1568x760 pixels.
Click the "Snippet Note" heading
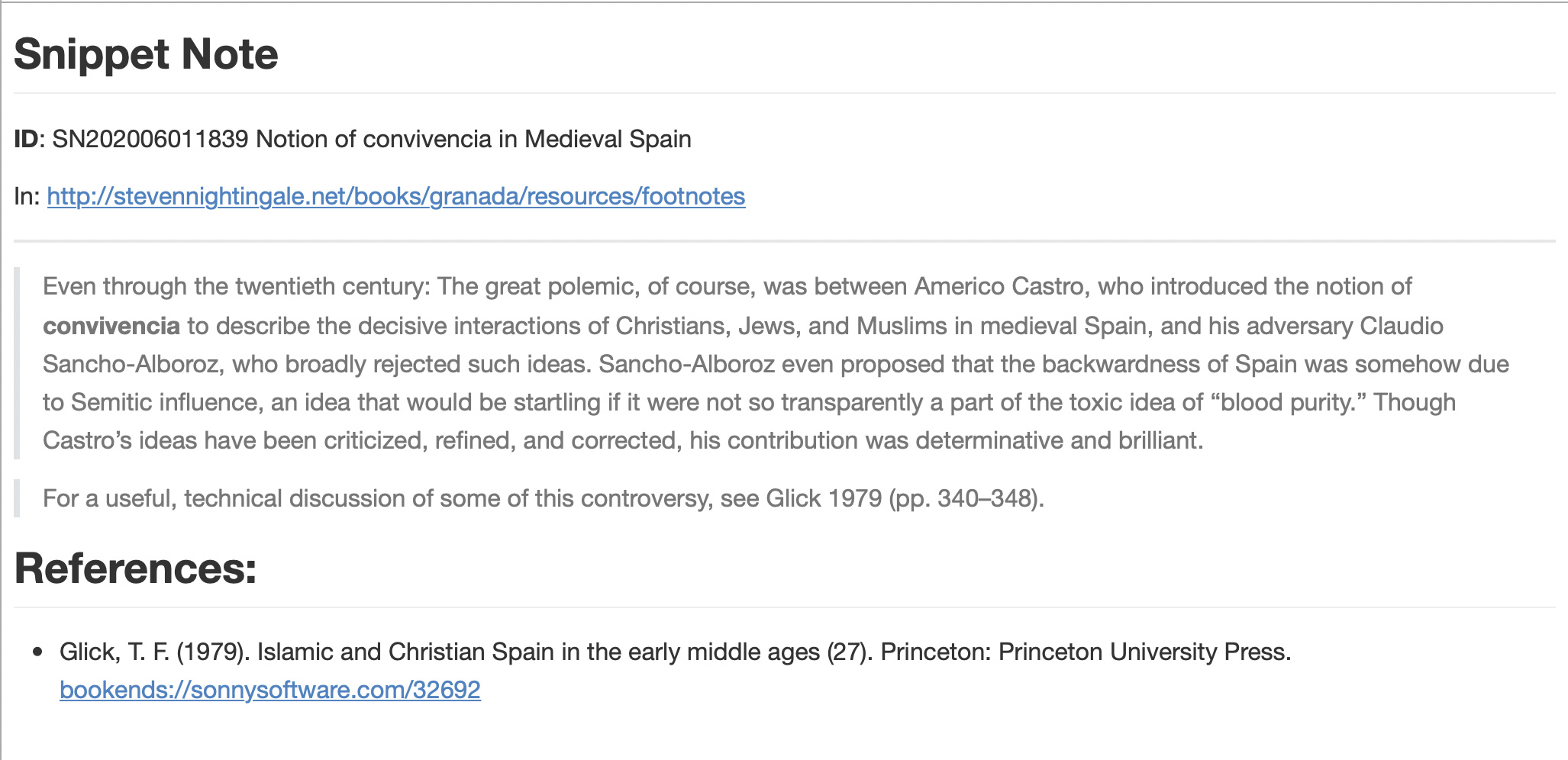[146, 54]
